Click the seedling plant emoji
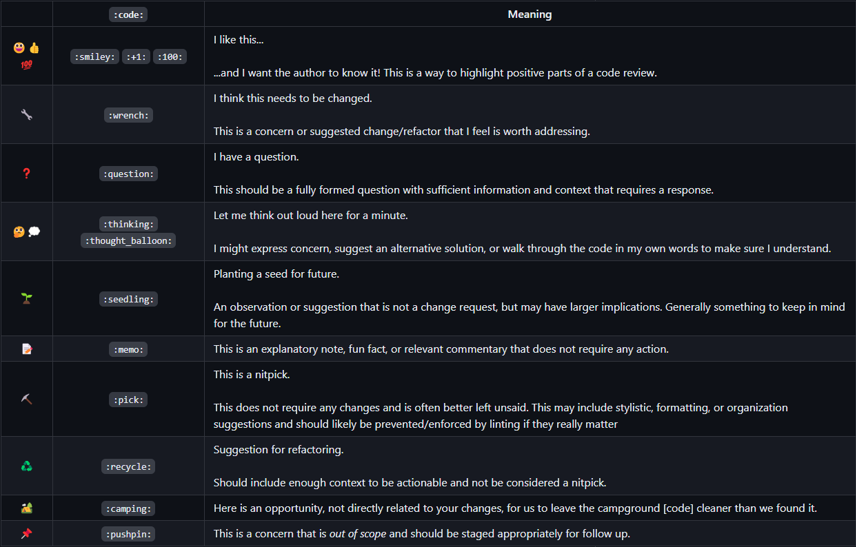 26,298
